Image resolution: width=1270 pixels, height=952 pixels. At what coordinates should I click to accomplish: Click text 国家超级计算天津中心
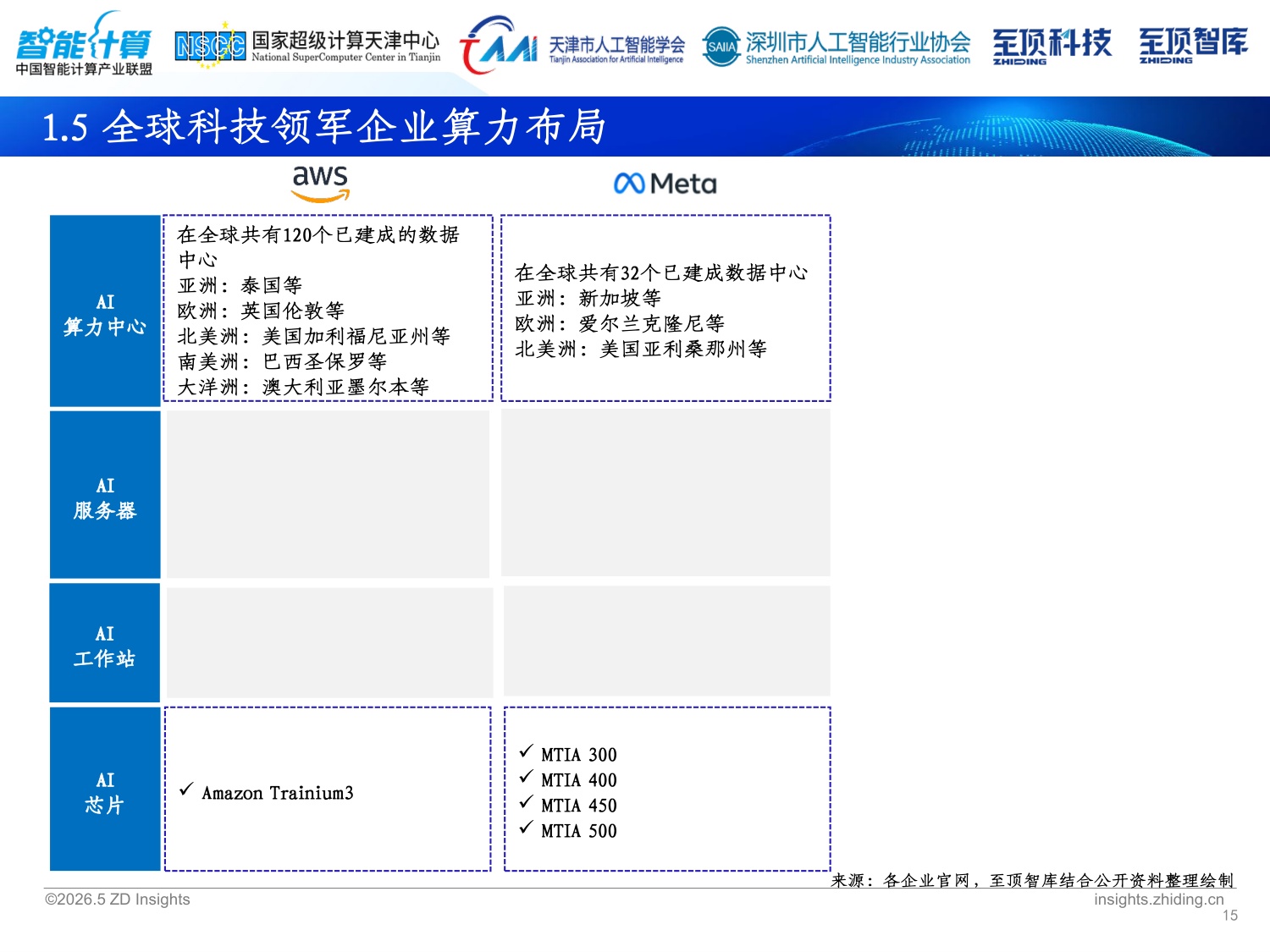click(345, 41)
